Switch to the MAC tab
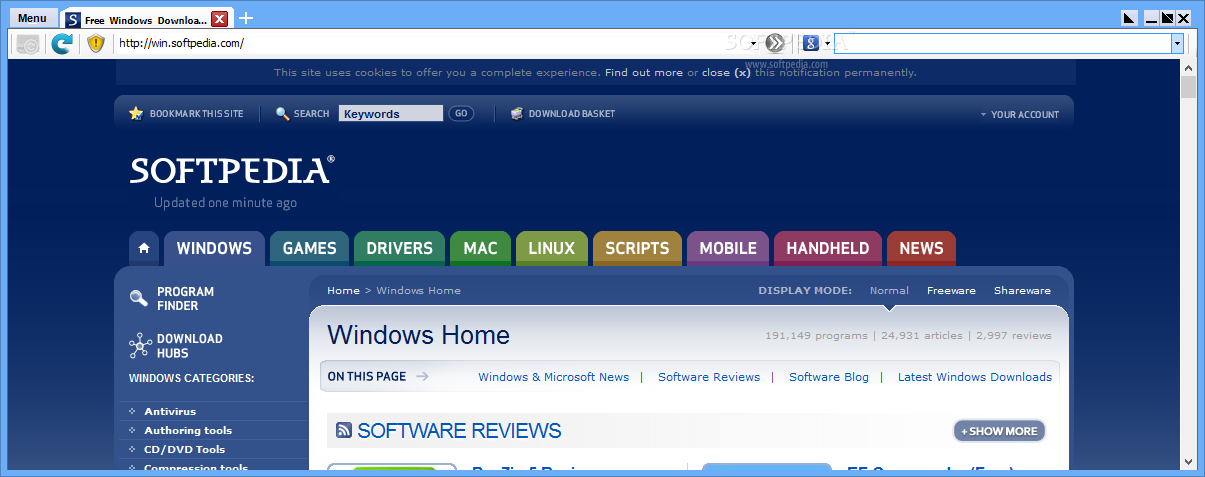The image size is (1205, 477). coord(480,248)
